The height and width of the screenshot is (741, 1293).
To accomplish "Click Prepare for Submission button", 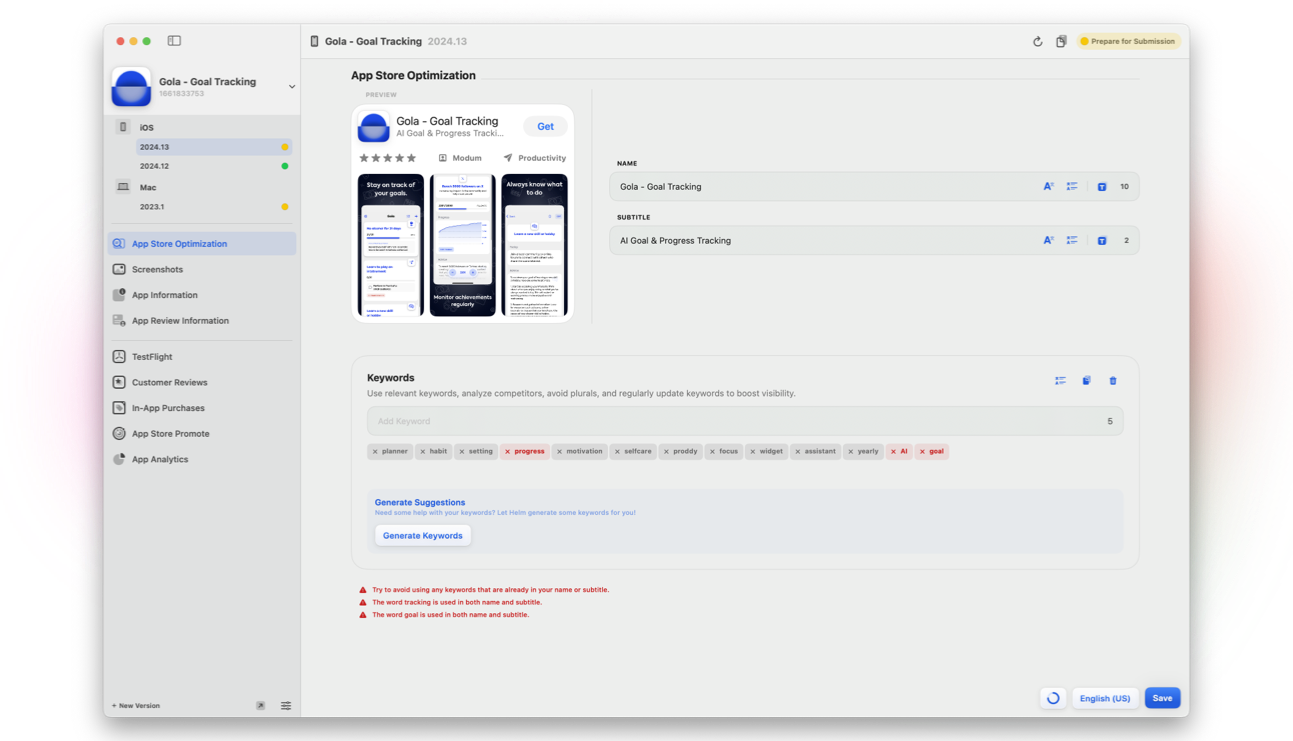I will coord(1127,41).
